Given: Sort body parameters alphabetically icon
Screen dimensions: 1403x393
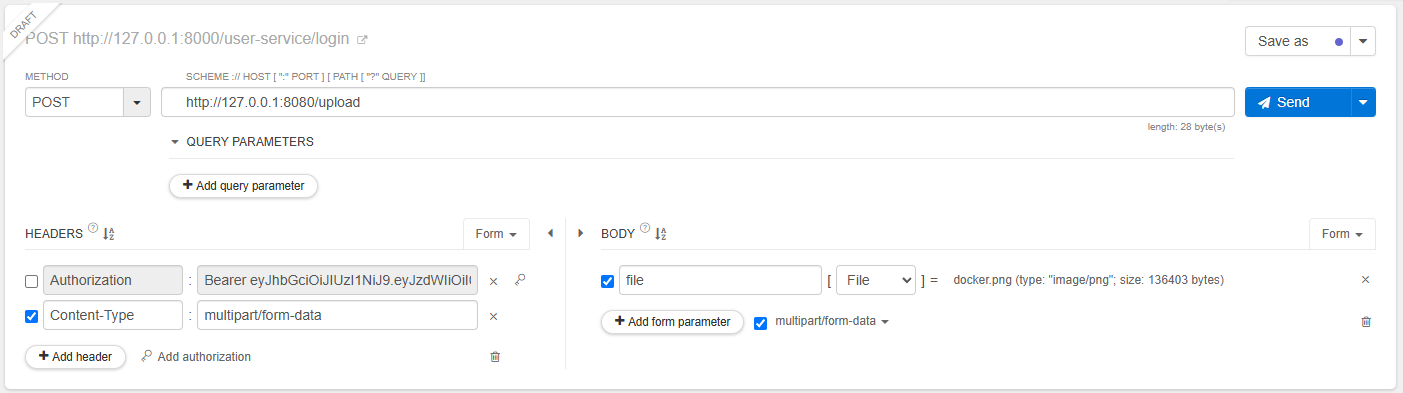Looking at the screenshot, I should (660, 234).
